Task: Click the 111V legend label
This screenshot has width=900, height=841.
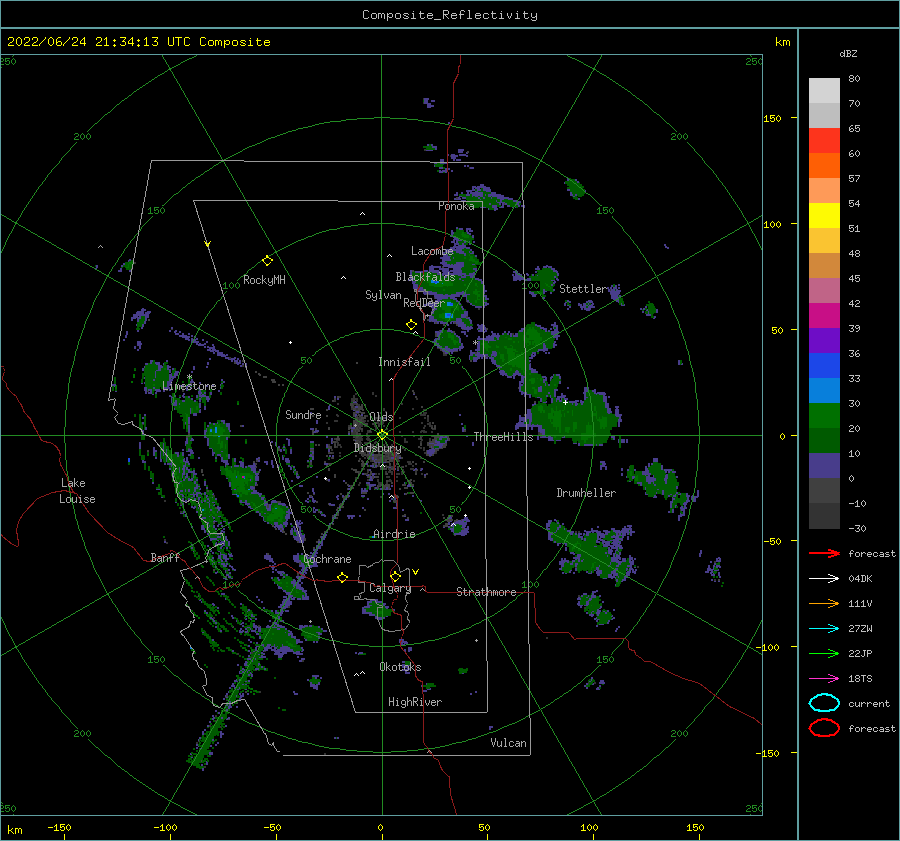Action: tap(860, 603)
